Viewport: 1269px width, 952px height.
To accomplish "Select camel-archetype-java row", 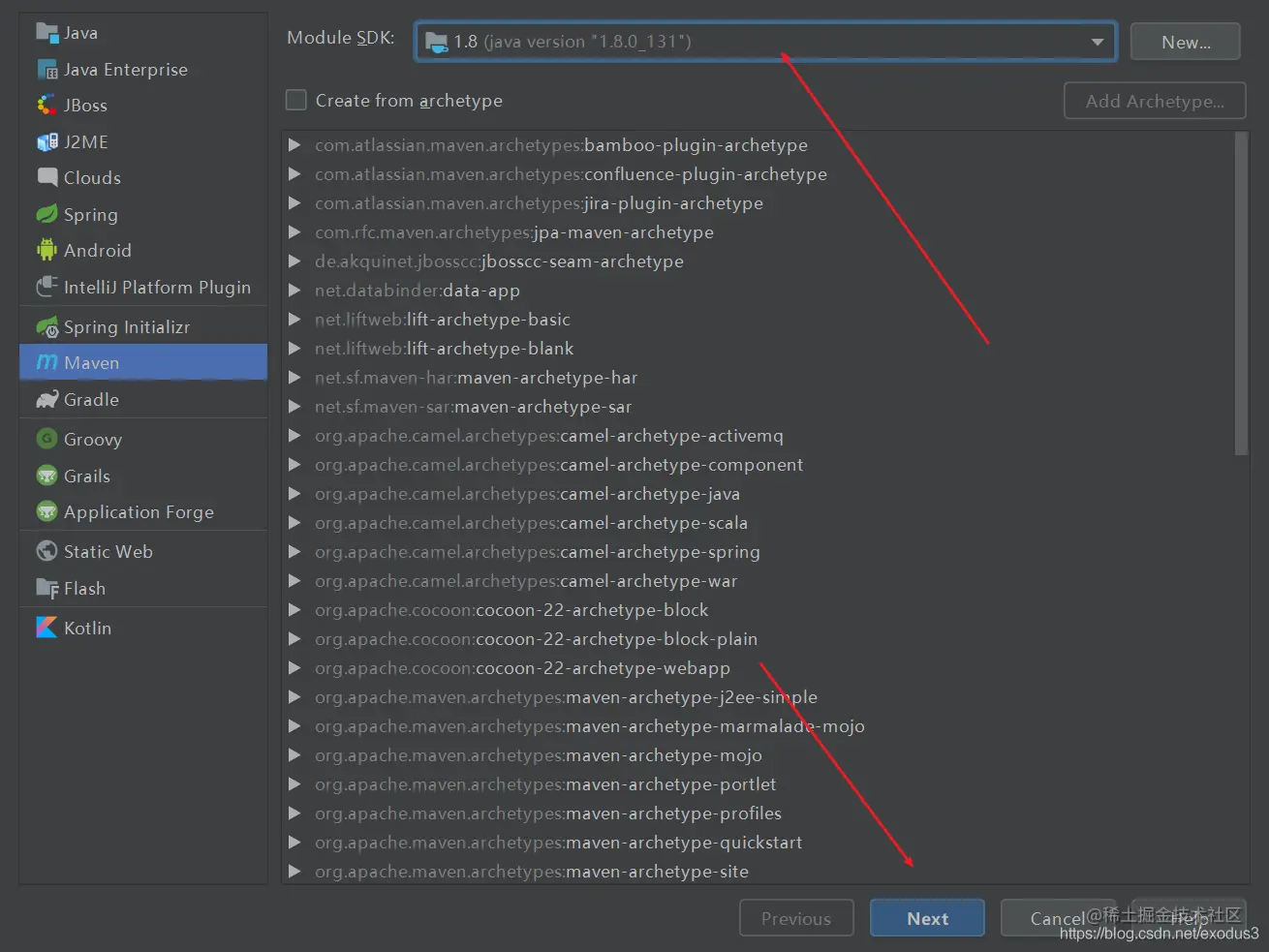I will pos(758,494).
